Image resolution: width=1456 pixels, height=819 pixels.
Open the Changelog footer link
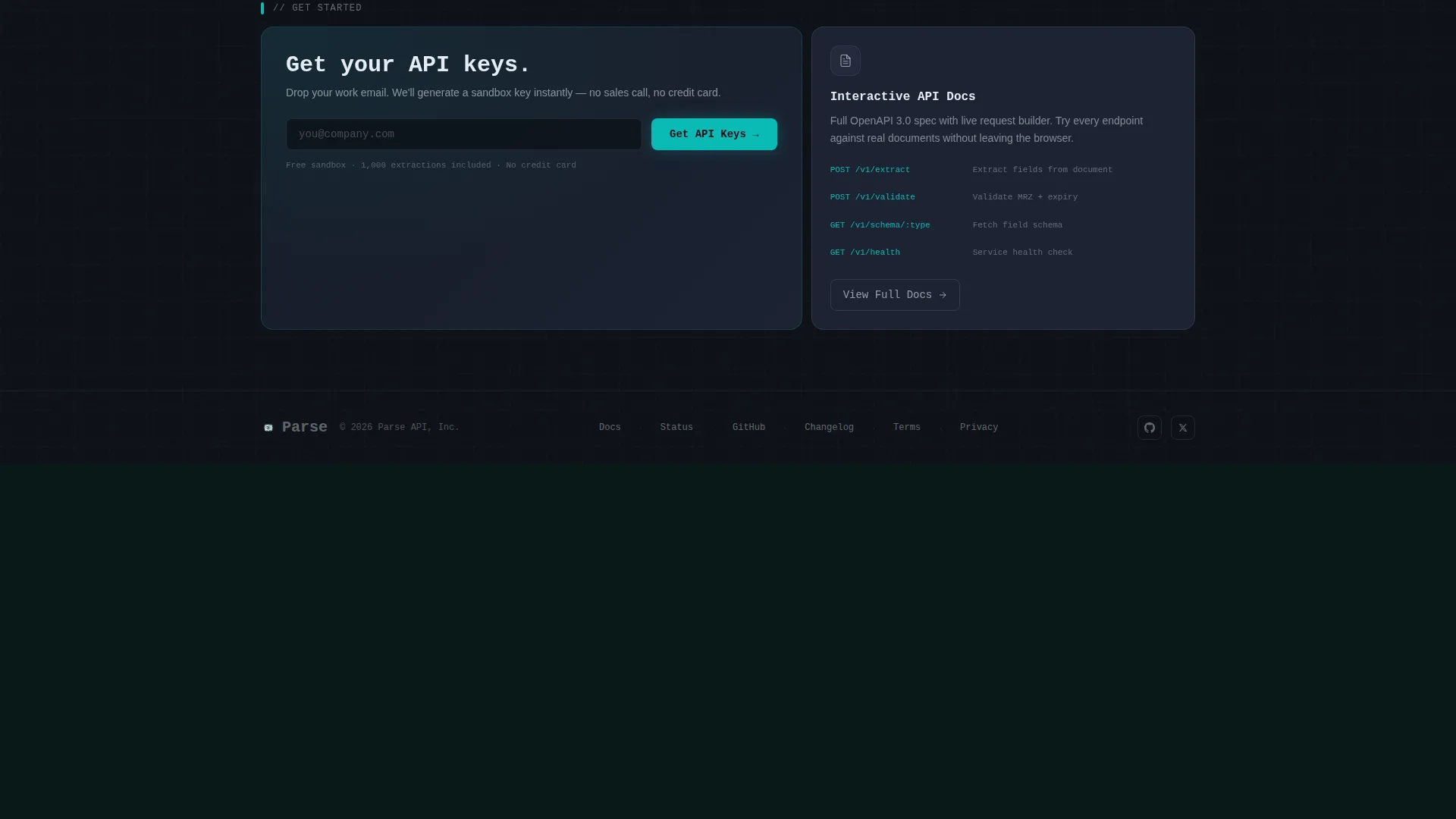click(829, 428)
